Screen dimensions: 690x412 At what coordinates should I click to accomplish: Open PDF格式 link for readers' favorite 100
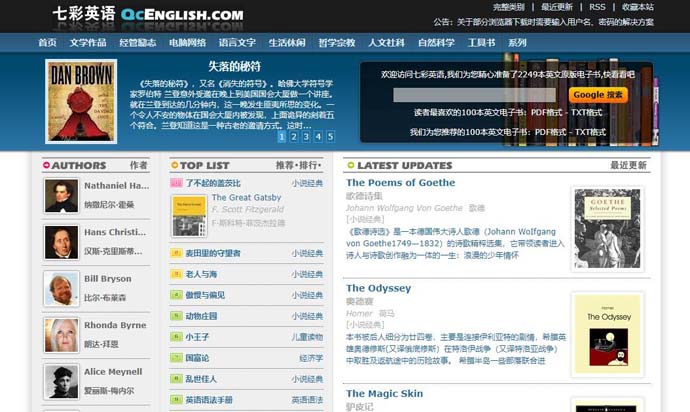[x=547, y=112]
